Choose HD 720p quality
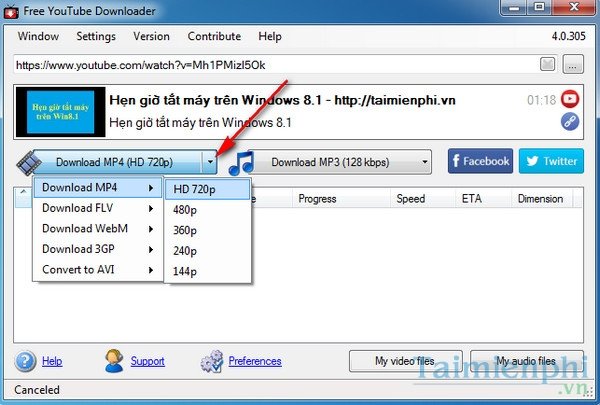600x405 pixels. point(208,189)
